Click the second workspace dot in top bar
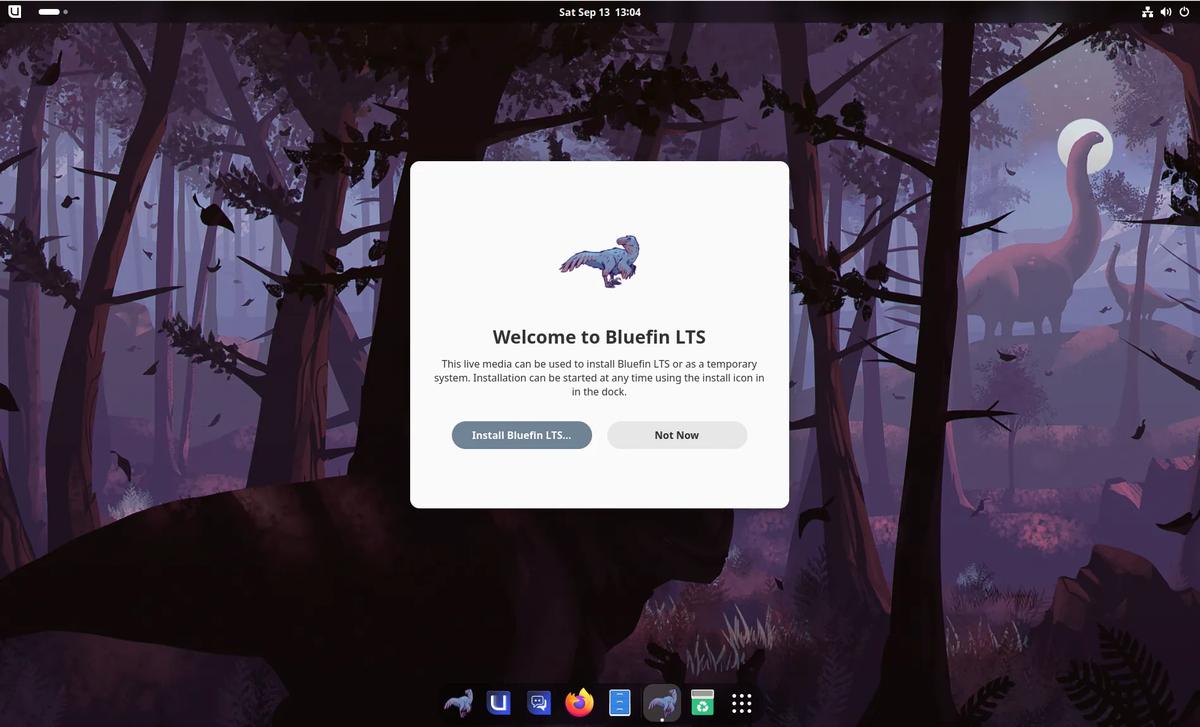The height and width of the screenshot is (727, 1200). click(x=66, y=12)
